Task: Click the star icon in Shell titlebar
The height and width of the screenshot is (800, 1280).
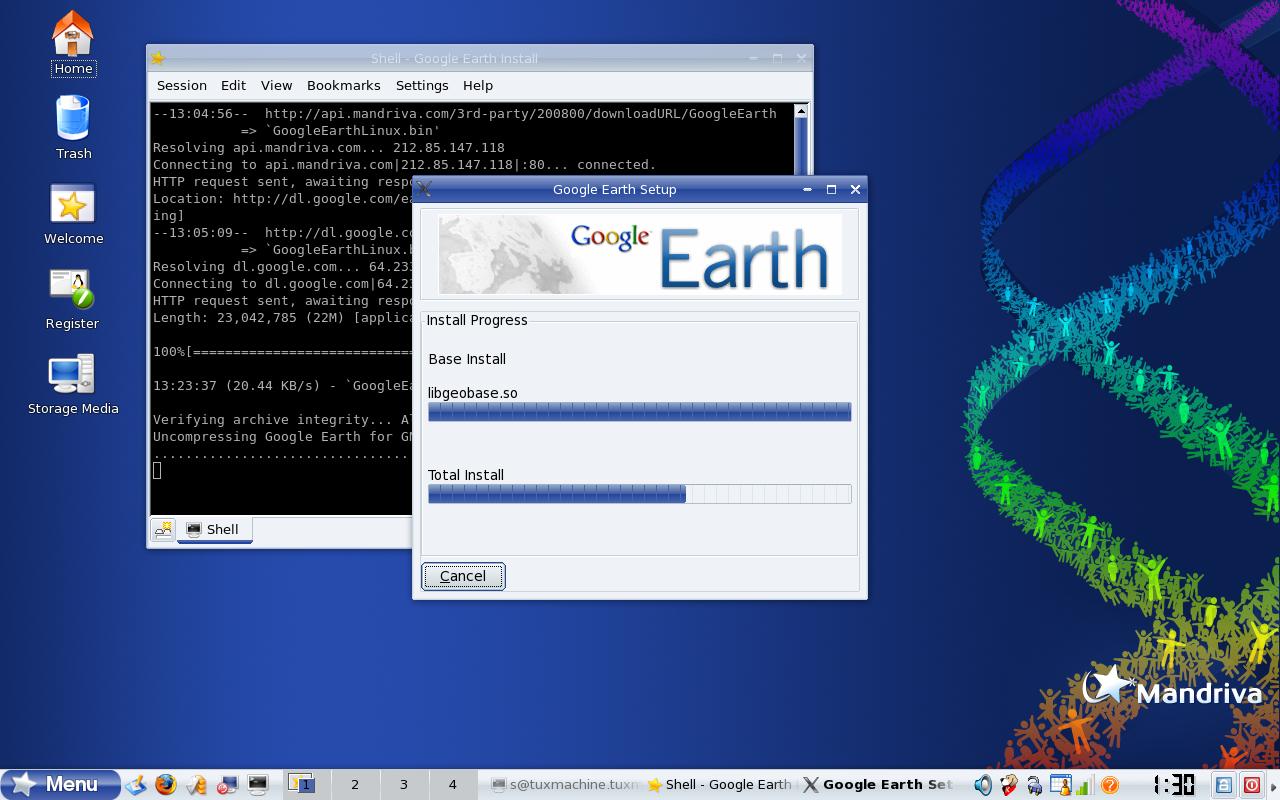Action: (x=158, y=58)
